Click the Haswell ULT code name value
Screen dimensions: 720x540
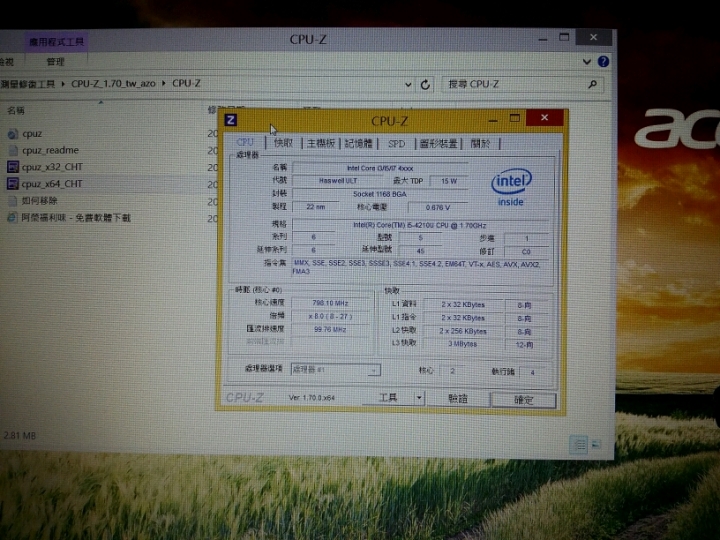338,181
